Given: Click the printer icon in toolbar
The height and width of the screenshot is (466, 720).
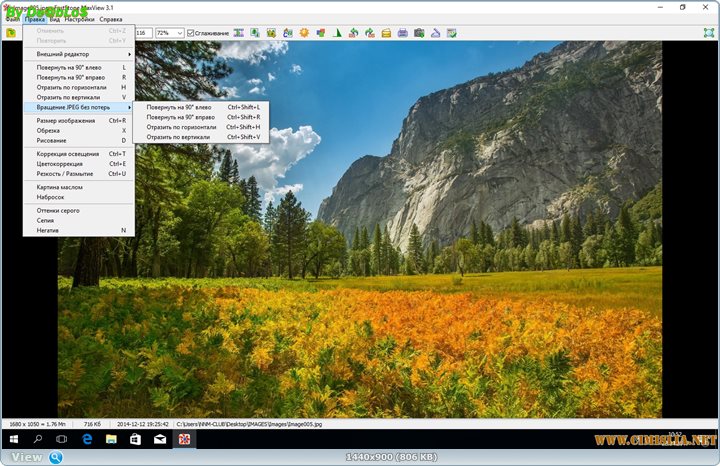Looking at the screenshot, I should pyautogui.click(x=402, y=33).
